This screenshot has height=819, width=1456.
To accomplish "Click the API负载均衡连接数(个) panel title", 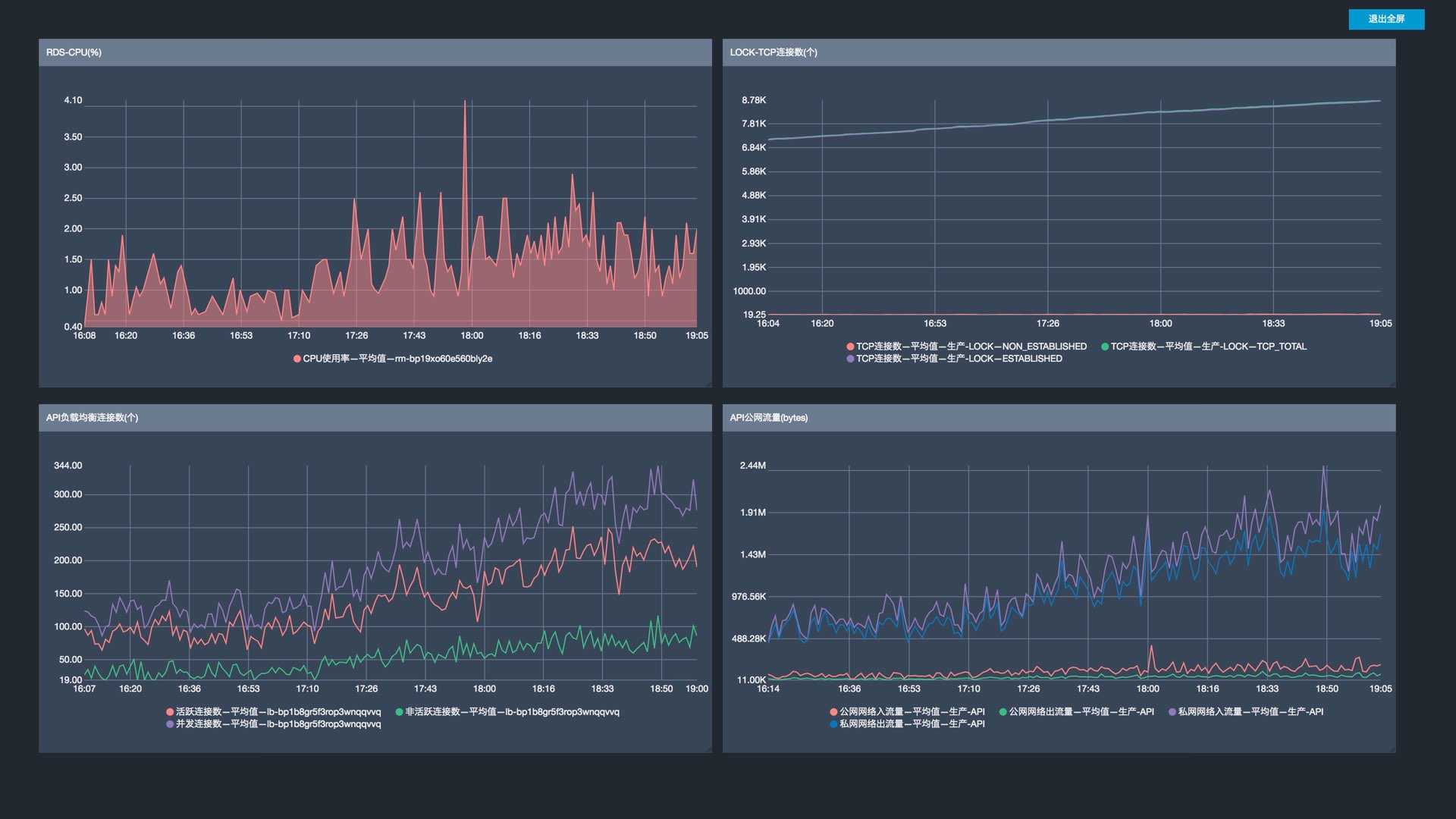I will pos(92,418).
